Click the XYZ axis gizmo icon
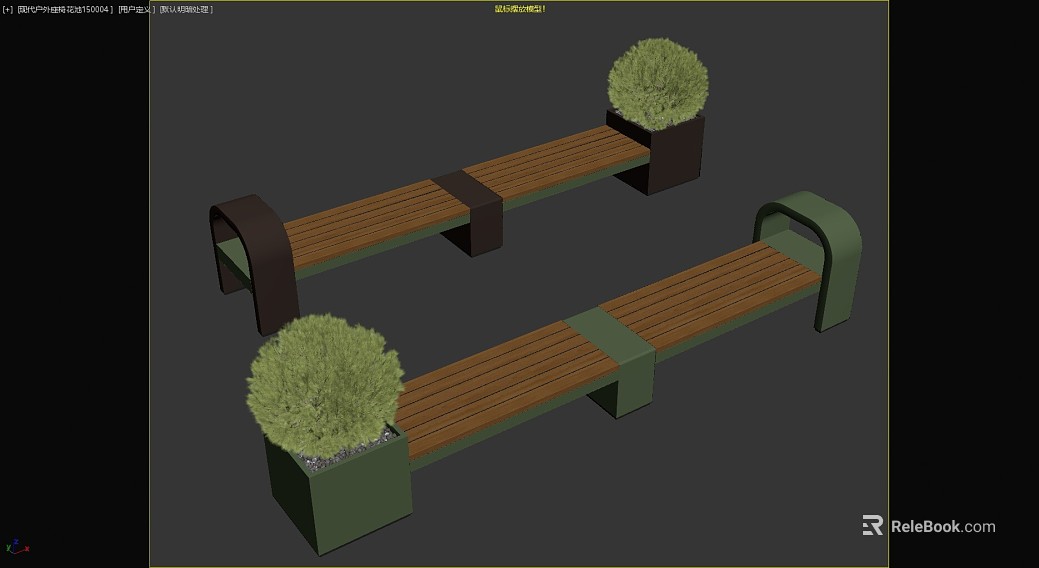This screenshot has height=568, width=1039. pos(17,547)
